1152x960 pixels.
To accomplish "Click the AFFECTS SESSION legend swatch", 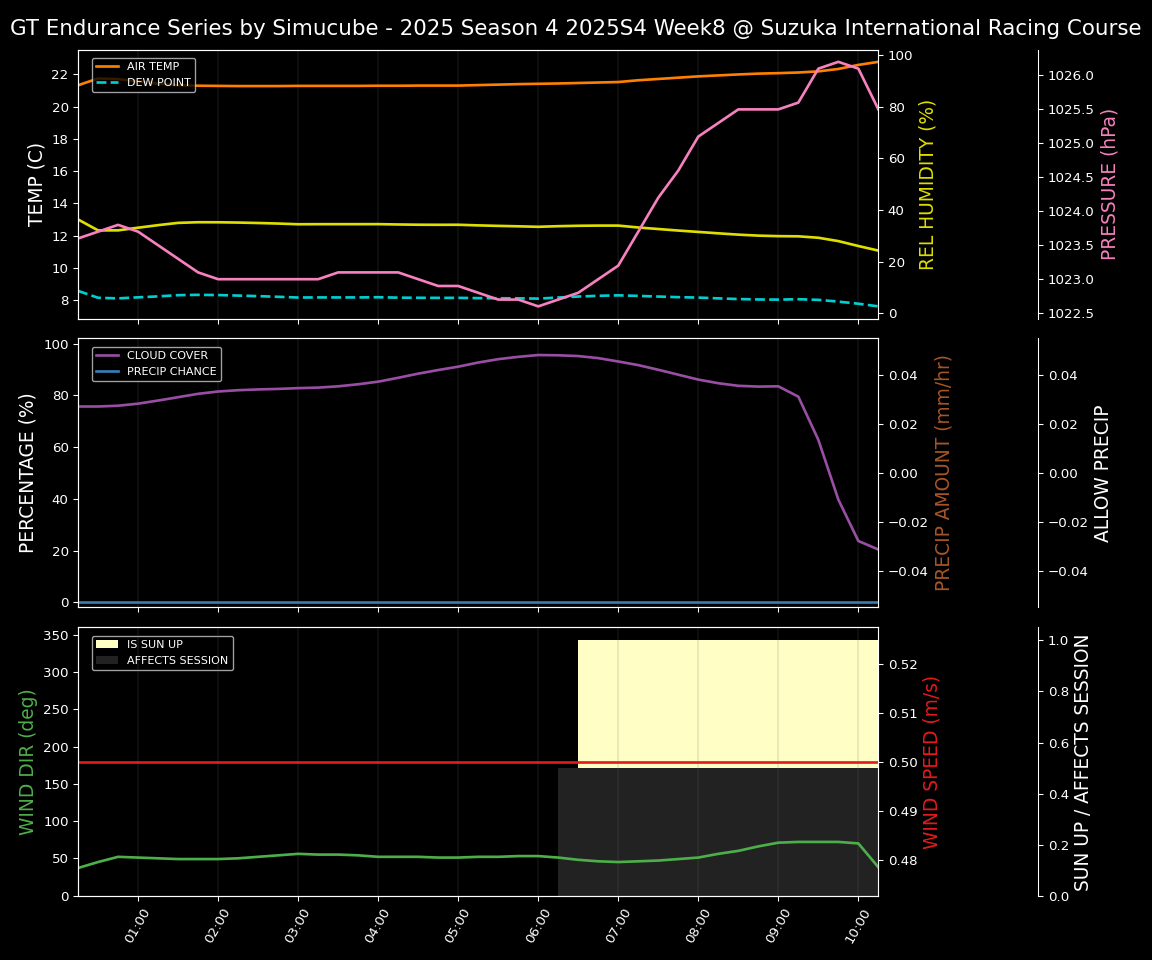I will (107, 660).
